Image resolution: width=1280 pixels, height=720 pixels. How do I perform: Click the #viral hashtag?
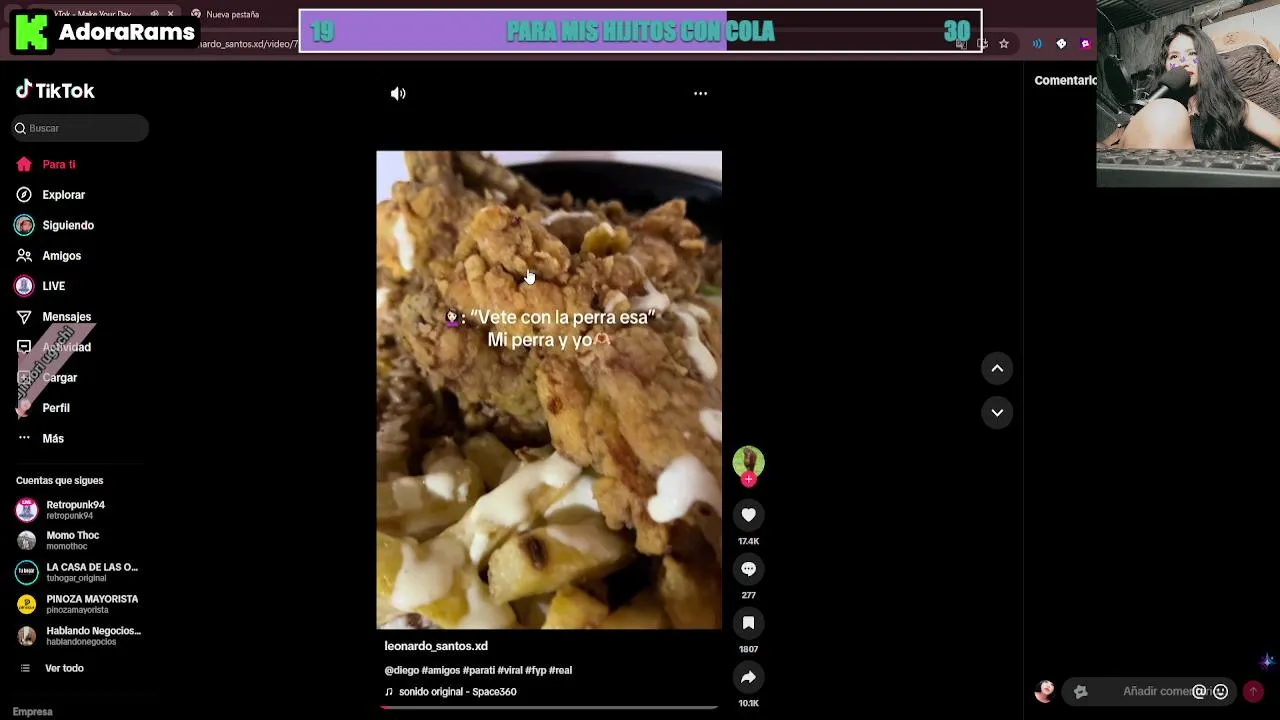510,670
